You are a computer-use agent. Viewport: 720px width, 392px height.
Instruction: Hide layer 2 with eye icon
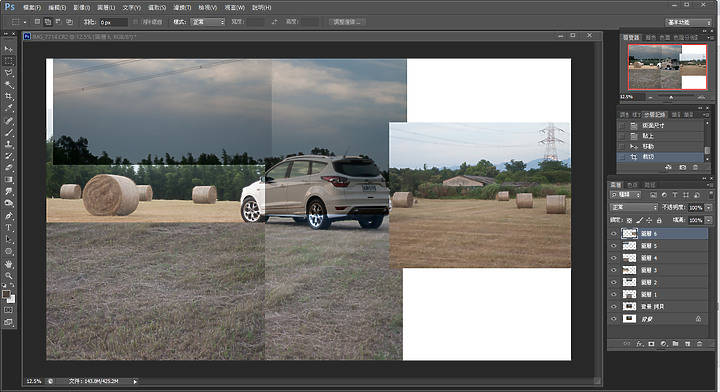click(614, 282)
